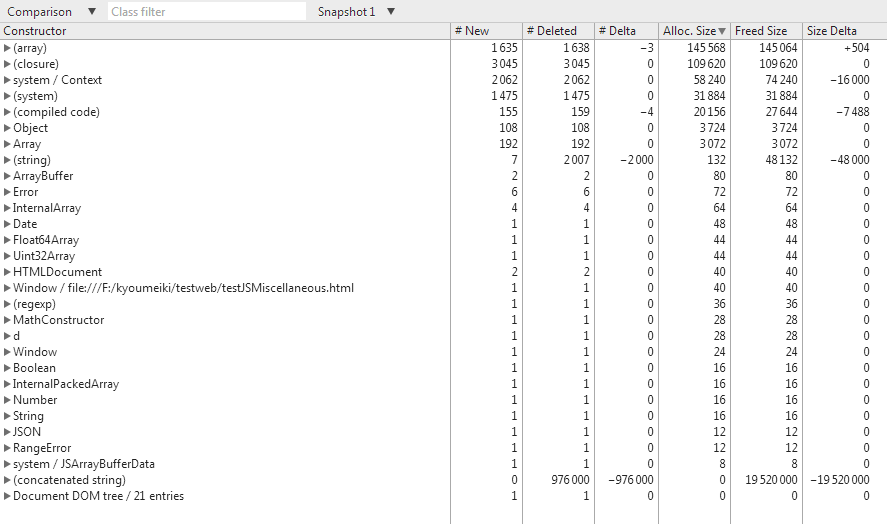This screenshot has height=524, width=887.
Task: Expand the ArrayBuffer row
Action: pyautogui.click(x=7, y=176)
